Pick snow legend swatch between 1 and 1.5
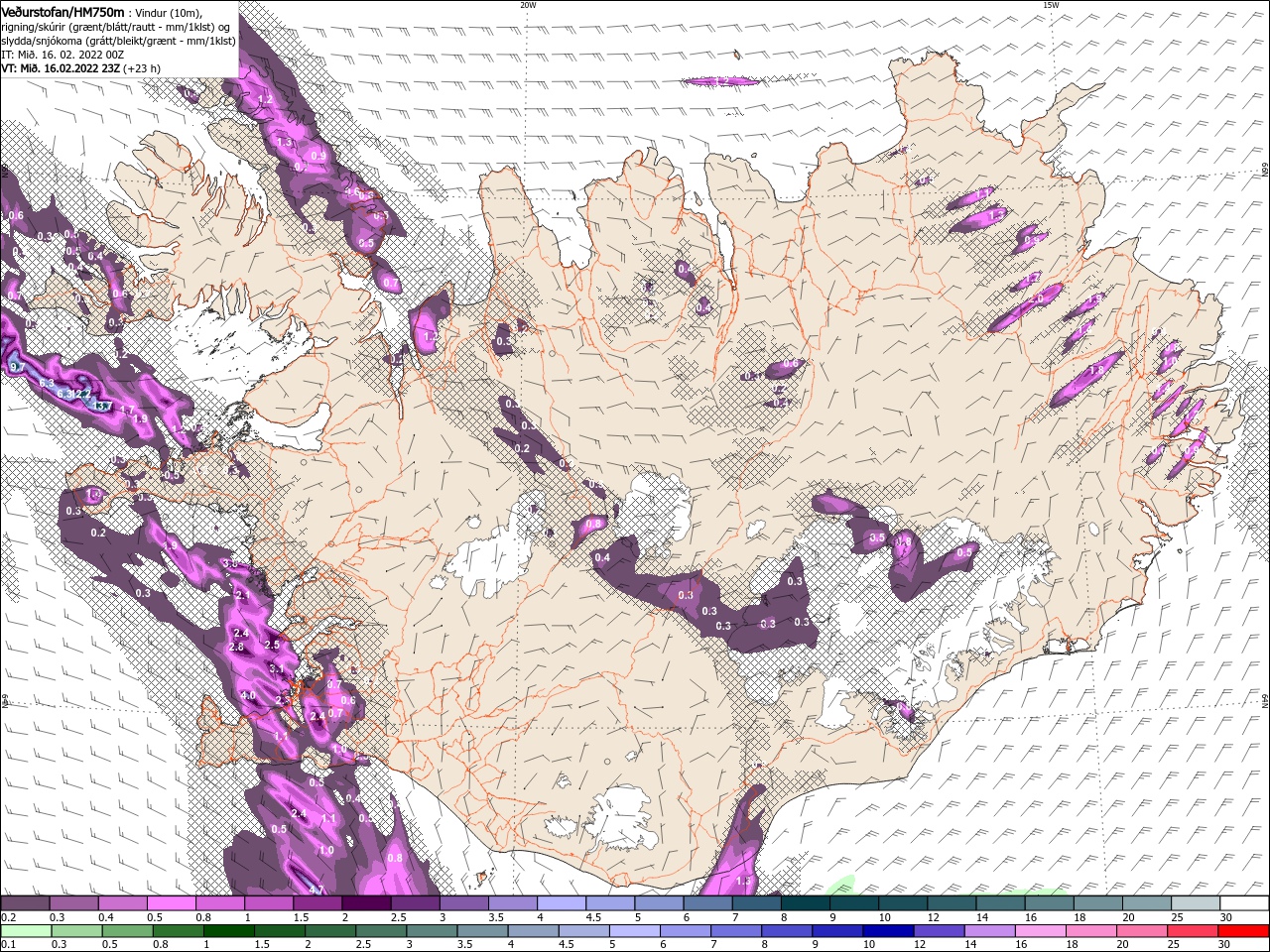Image resolution: width=1270 pixels, height=952 pixels. coord(269,903)
